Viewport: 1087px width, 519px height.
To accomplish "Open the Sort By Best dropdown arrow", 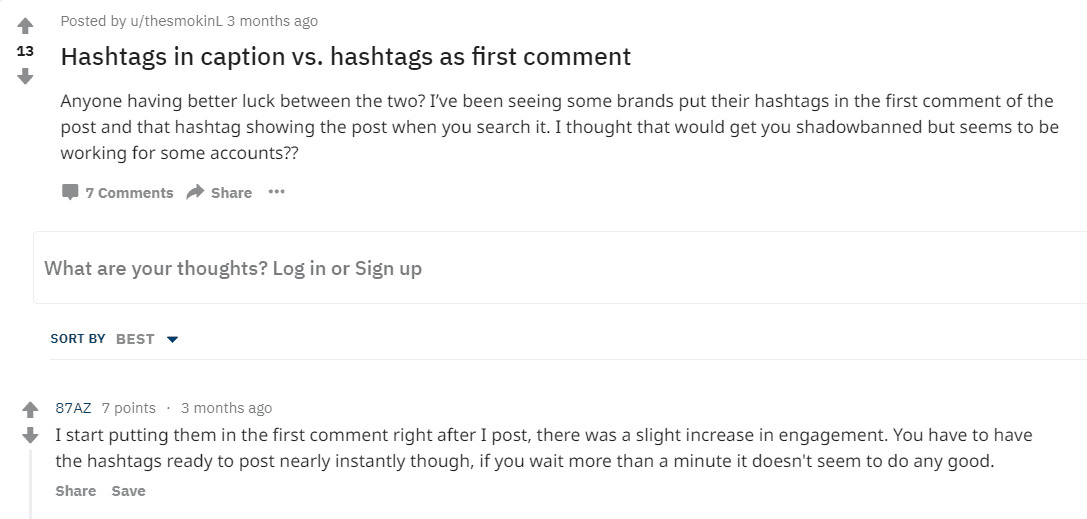I will (x=172, y=340).
